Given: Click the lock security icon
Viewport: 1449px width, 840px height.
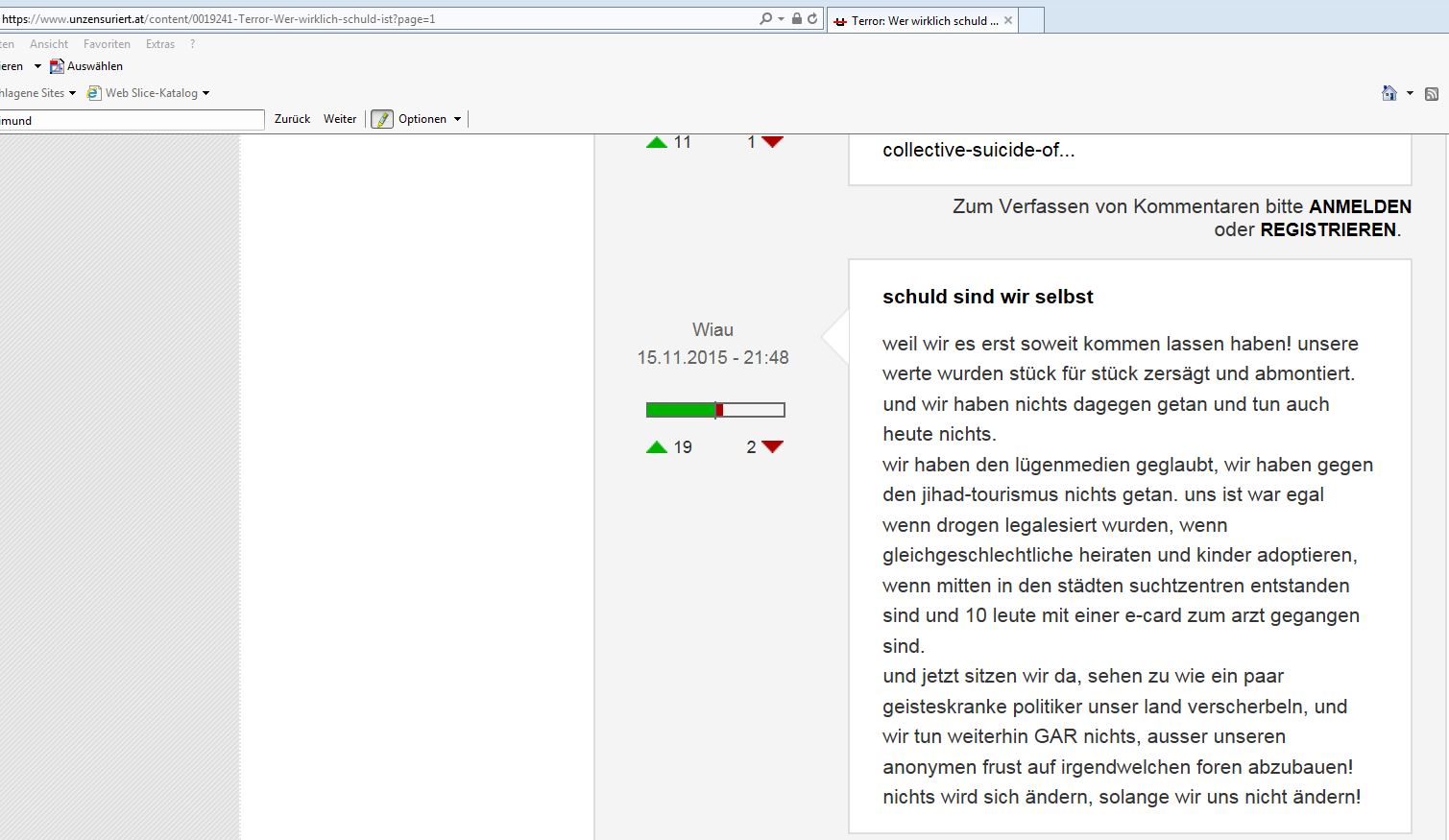Looking at the screenshot, I should coord(797,19).
